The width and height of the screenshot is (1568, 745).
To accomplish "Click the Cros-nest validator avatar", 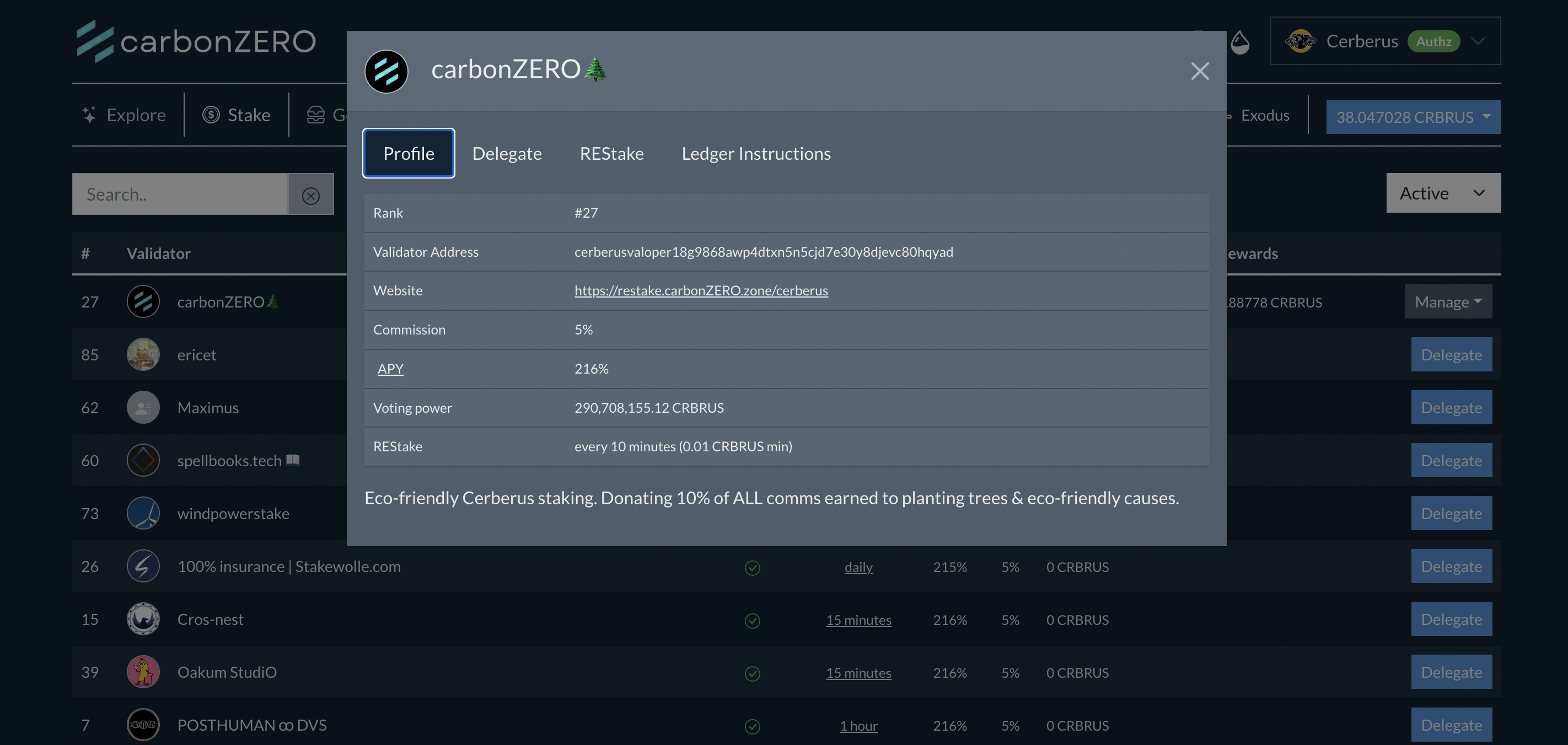I will 143,619.
